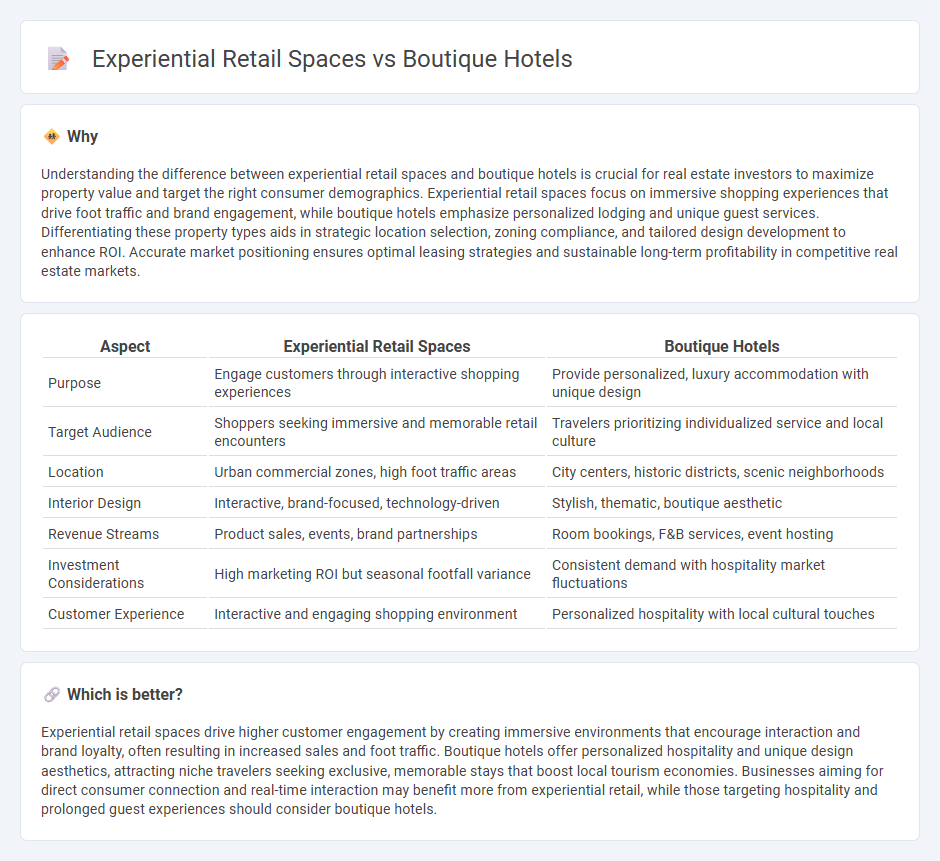Viewport: 940px width, 861px height.
Task: Click 'Provide personalized, luxury accommodation' cell
Action: (x=722, y=383)
